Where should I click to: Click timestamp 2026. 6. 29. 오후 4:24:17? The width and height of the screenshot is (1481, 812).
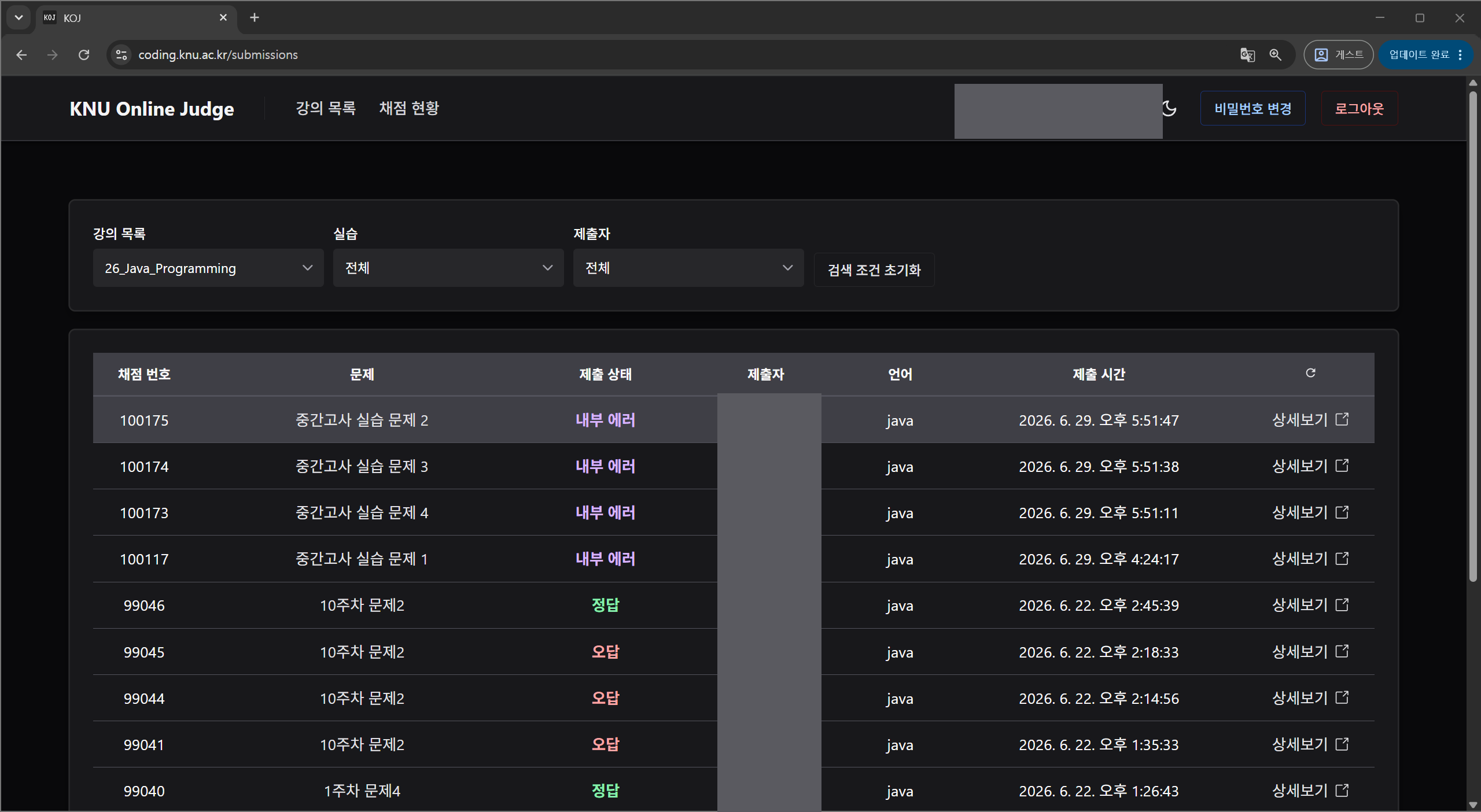tap(1099, 559)
